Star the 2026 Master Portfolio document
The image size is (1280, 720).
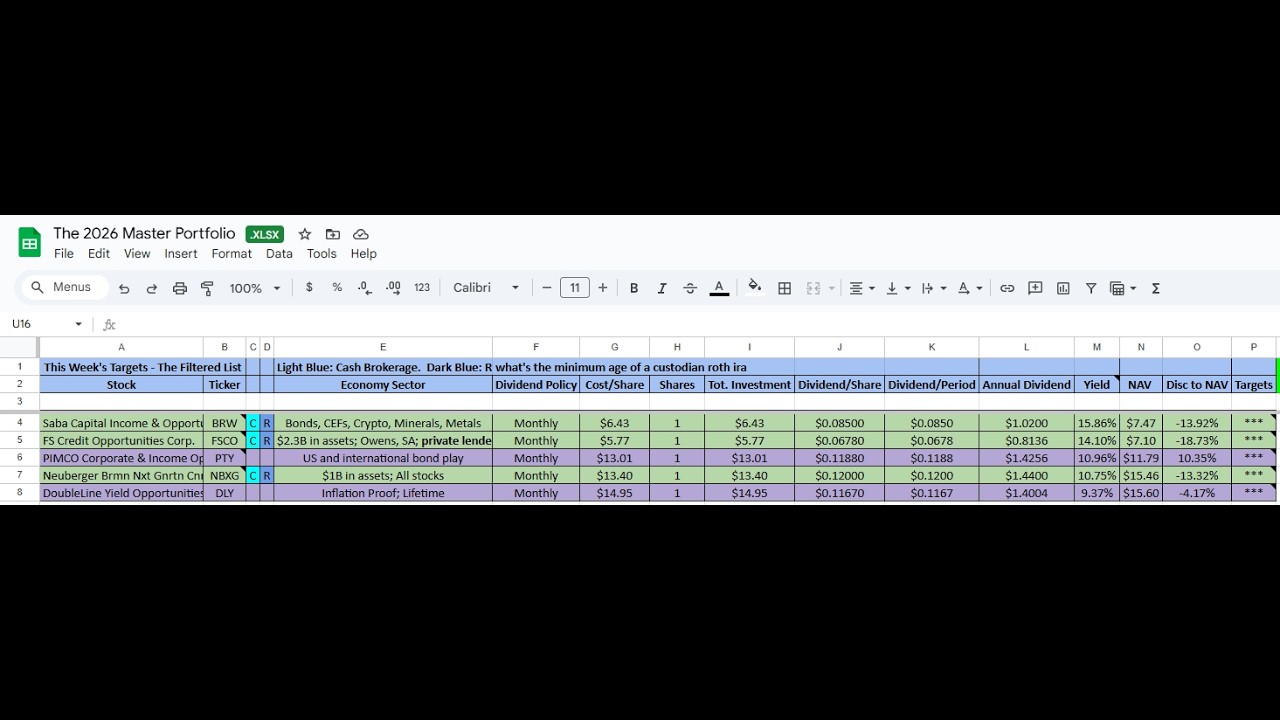[305, 234]
